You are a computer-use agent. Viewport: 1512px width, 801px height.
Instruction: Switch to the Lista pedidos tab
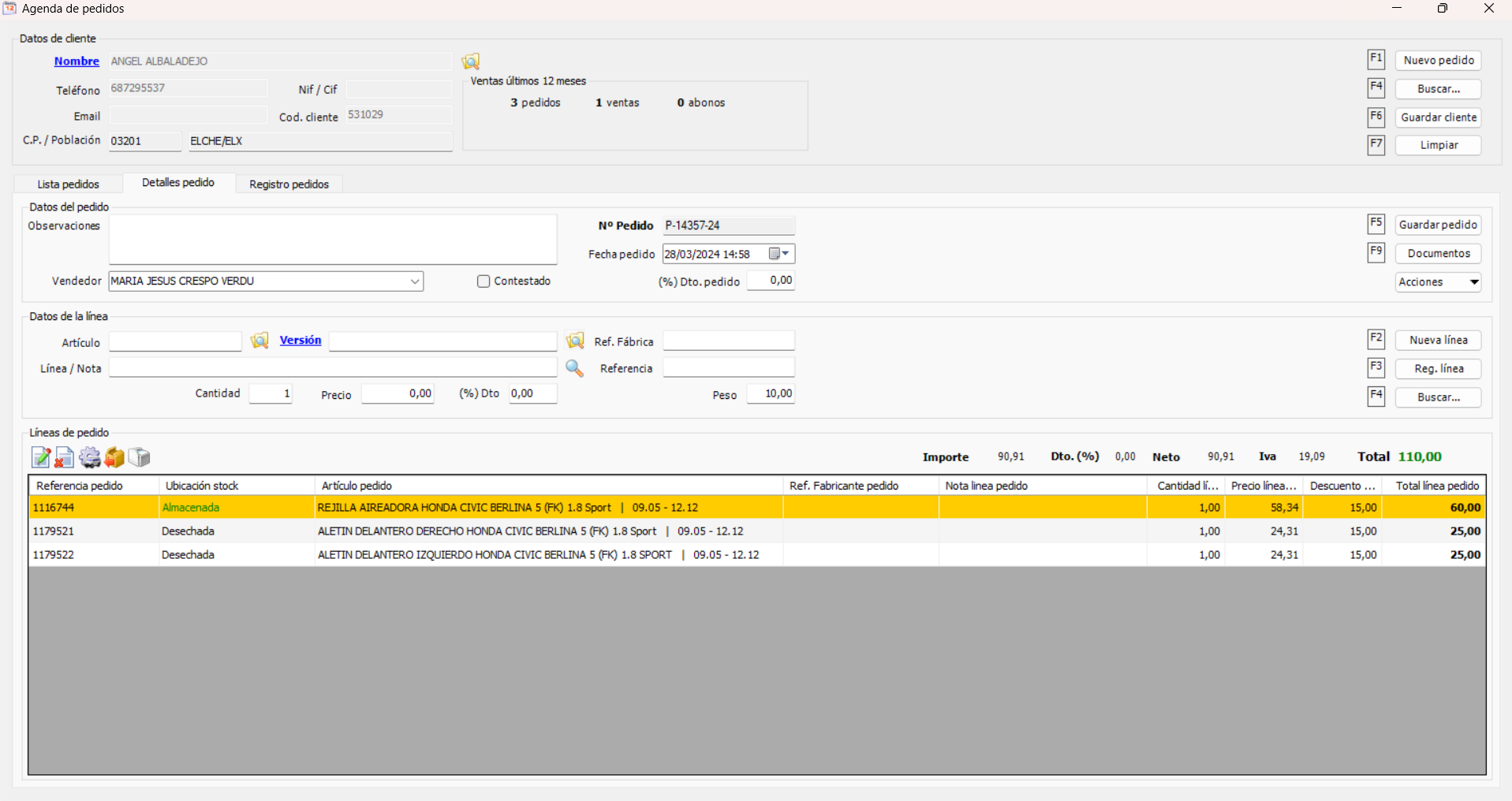pyautogui.click(x=69, y=184)
